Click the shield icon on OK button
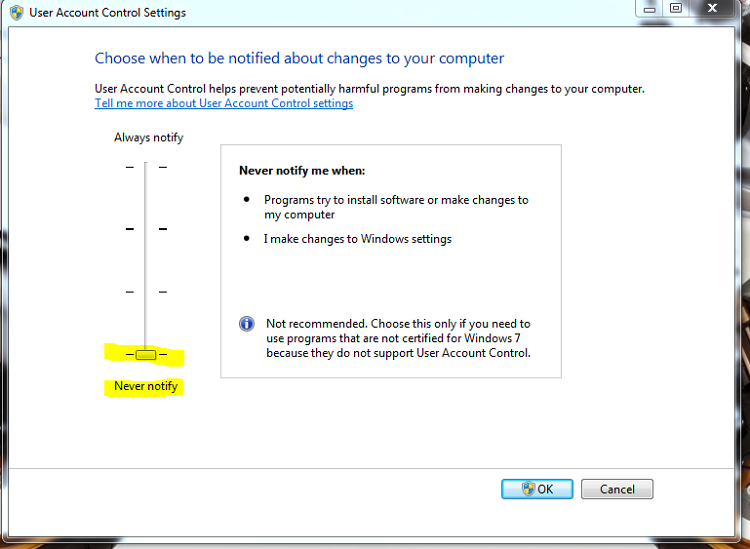Image resolution: width=750 pixels, height=549 pixels. coord(527,489)
